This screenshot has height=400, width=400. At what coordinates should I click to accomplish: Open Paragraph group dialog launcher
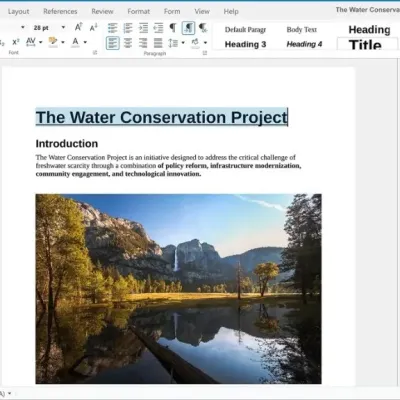[205, 53]
